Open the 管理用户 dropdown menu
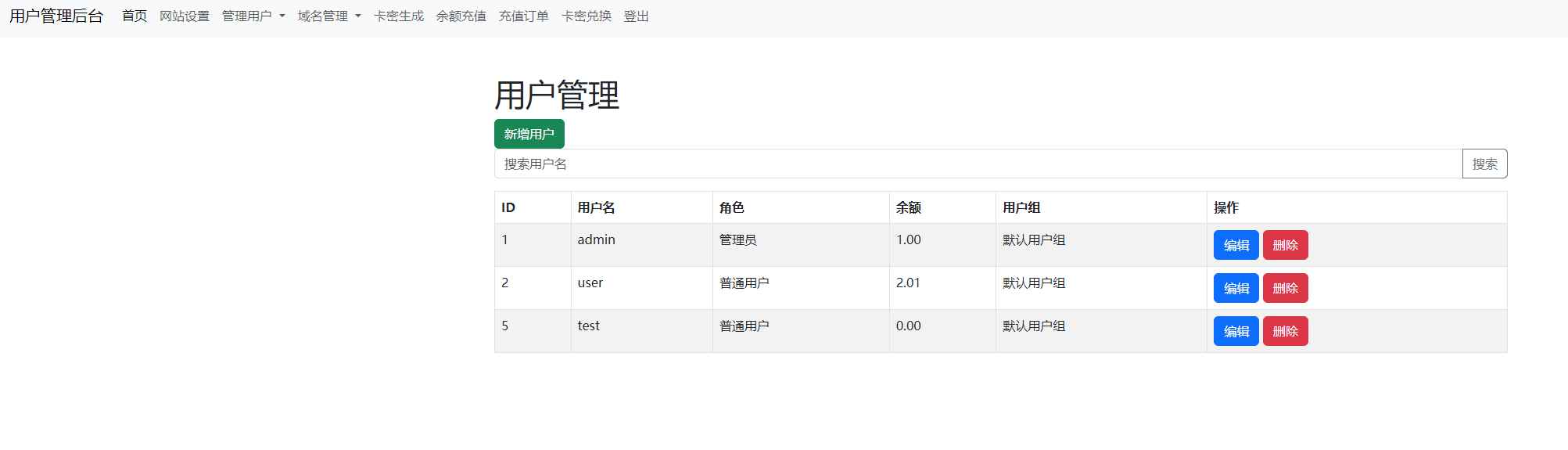This screenshot has width=1568, height=450. 253,16
